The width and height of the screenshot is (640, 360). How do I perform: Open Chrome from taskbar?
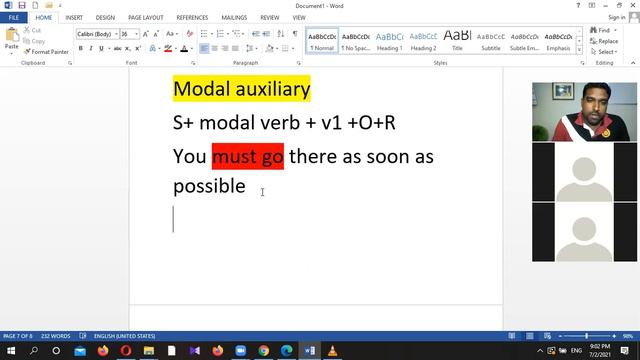[264, 351]
